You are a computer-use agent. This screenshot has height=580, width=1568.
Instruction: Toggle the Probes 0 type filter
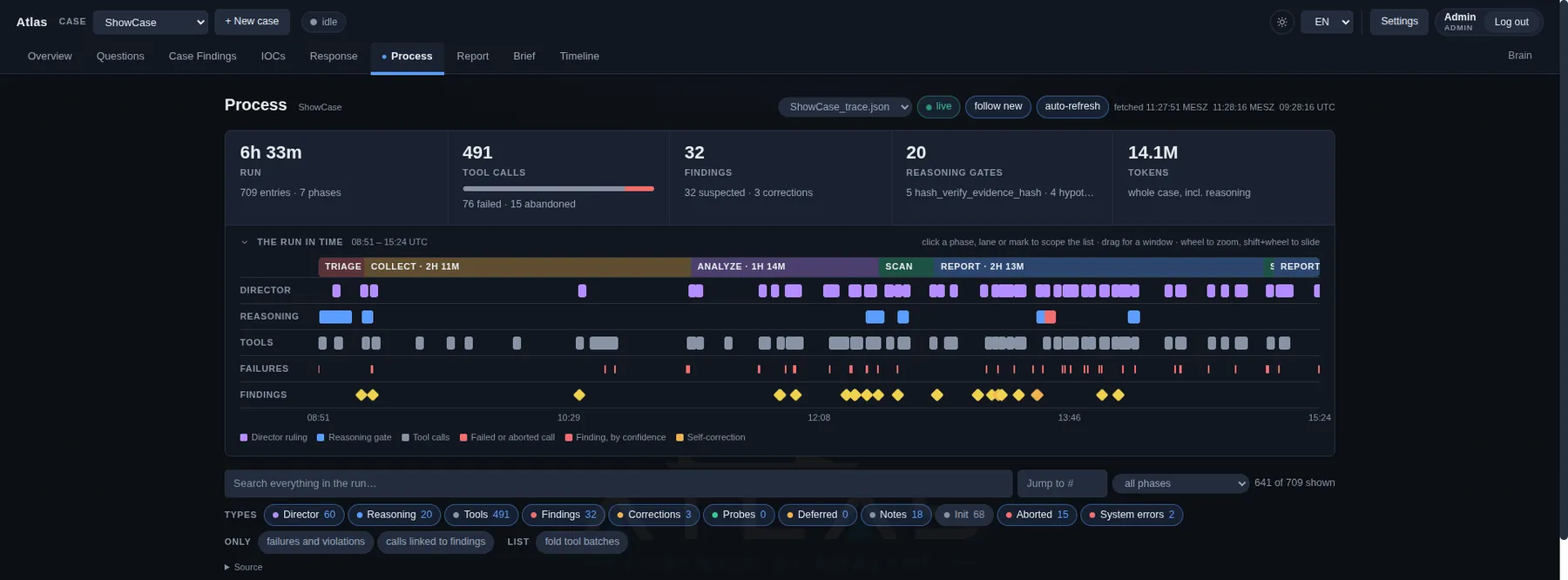[x=739, y=515]
